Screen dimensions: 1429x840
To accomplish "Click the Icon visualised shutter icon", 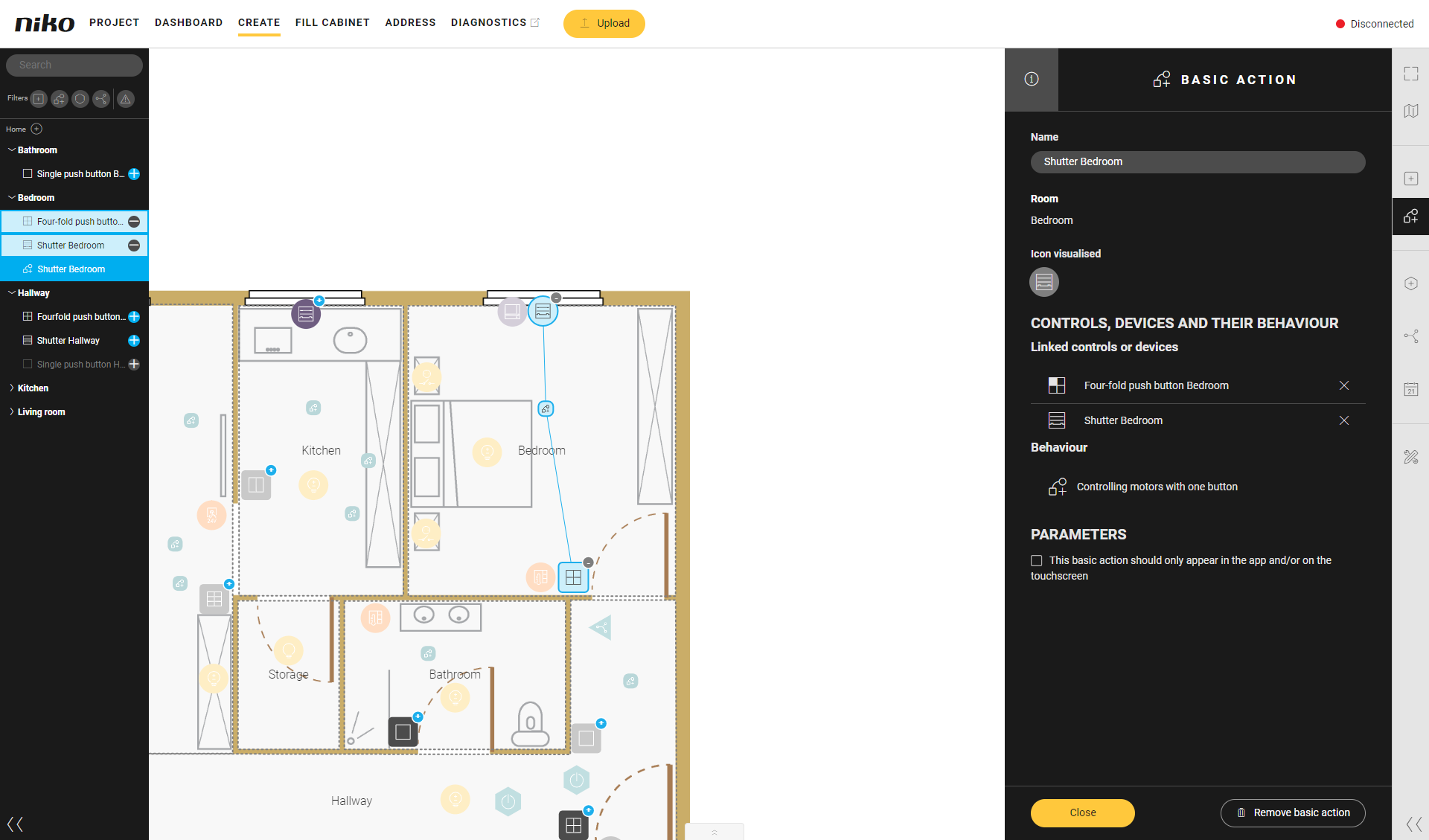I will coord(1043,282).
